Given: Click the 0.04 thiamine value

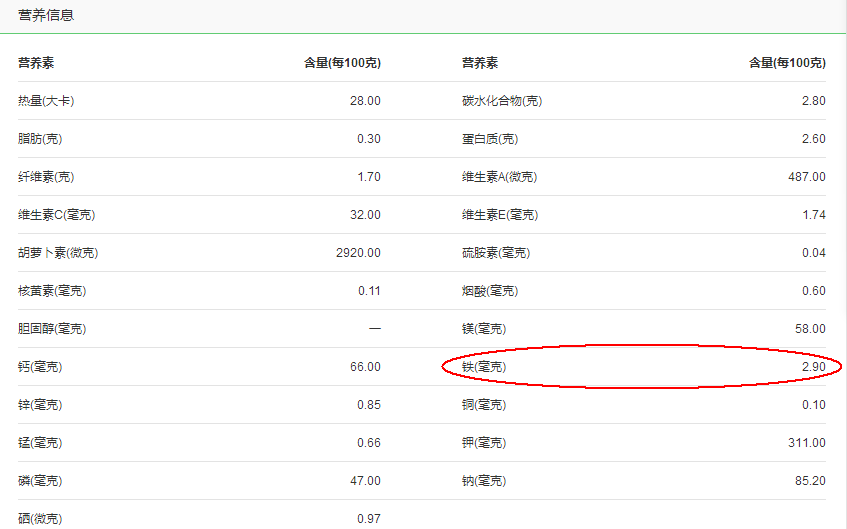Looking at the screenshot, I should (814, 253).
